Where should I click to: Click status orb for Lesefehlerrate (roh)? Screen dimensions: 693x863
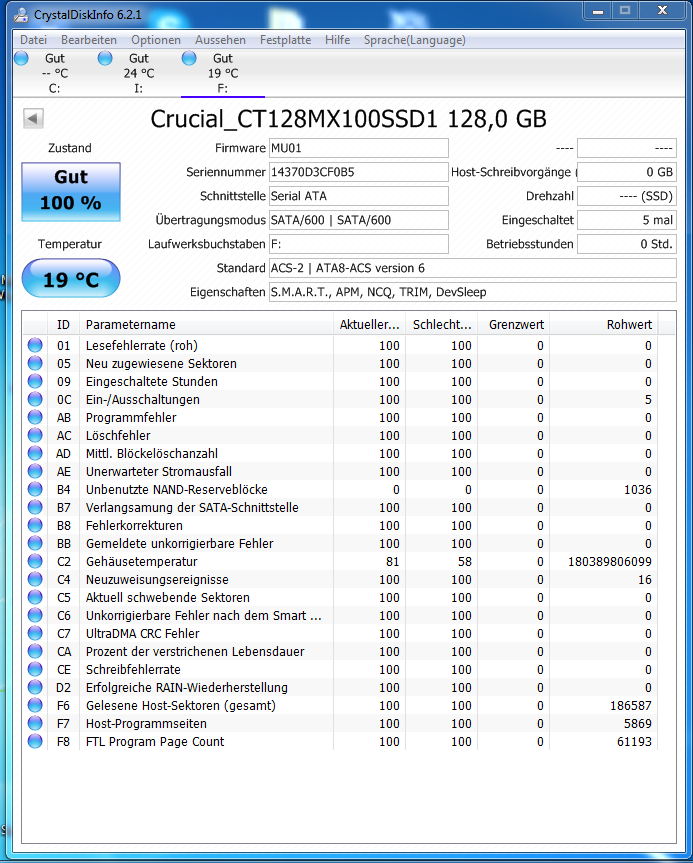35,346
